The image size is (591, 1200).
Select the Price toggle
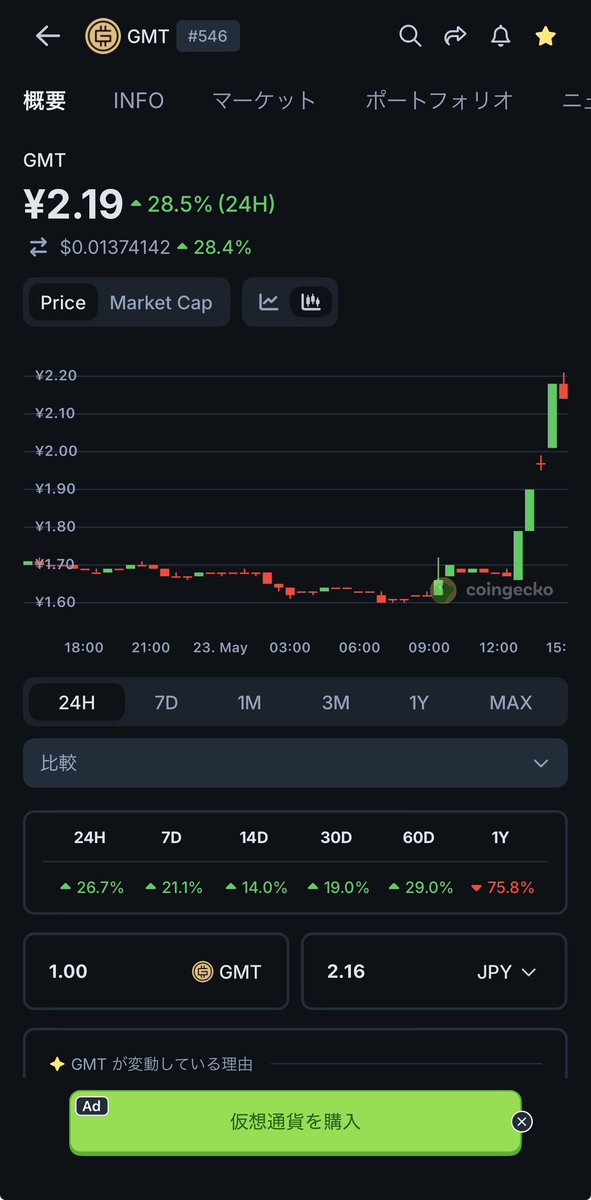point(63,302)
